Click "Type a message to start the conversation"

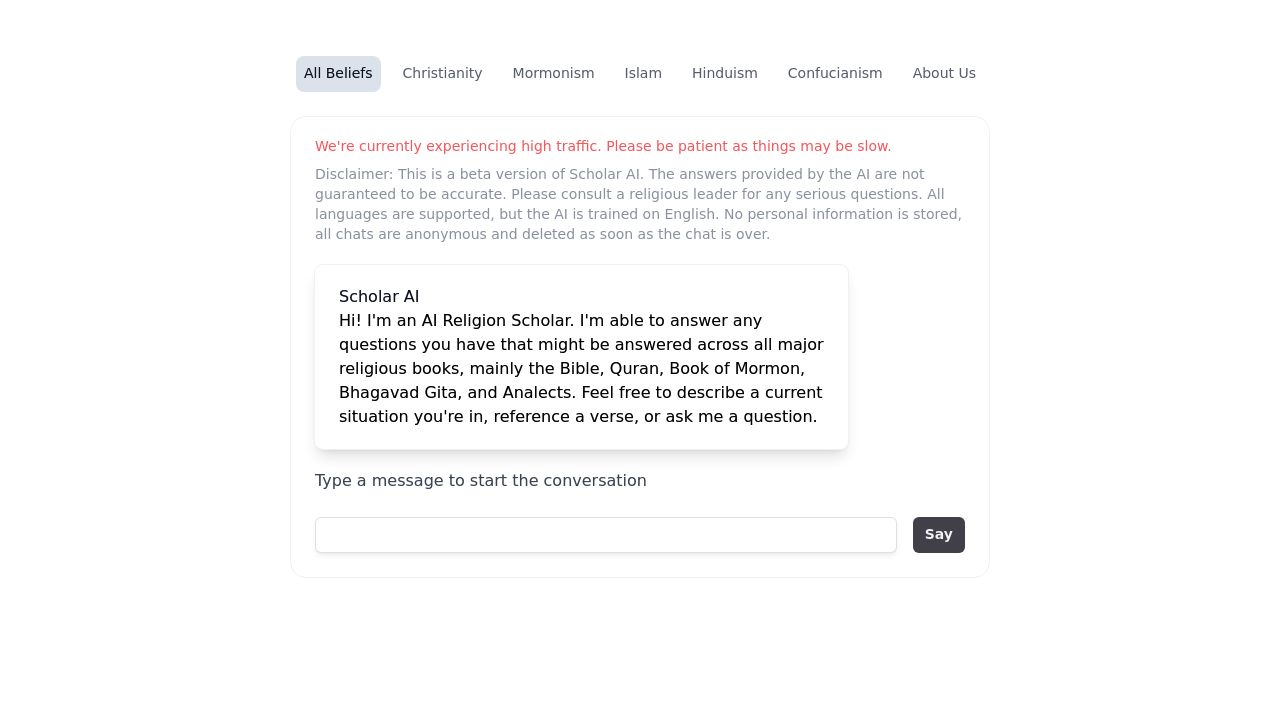pos(481,481)
